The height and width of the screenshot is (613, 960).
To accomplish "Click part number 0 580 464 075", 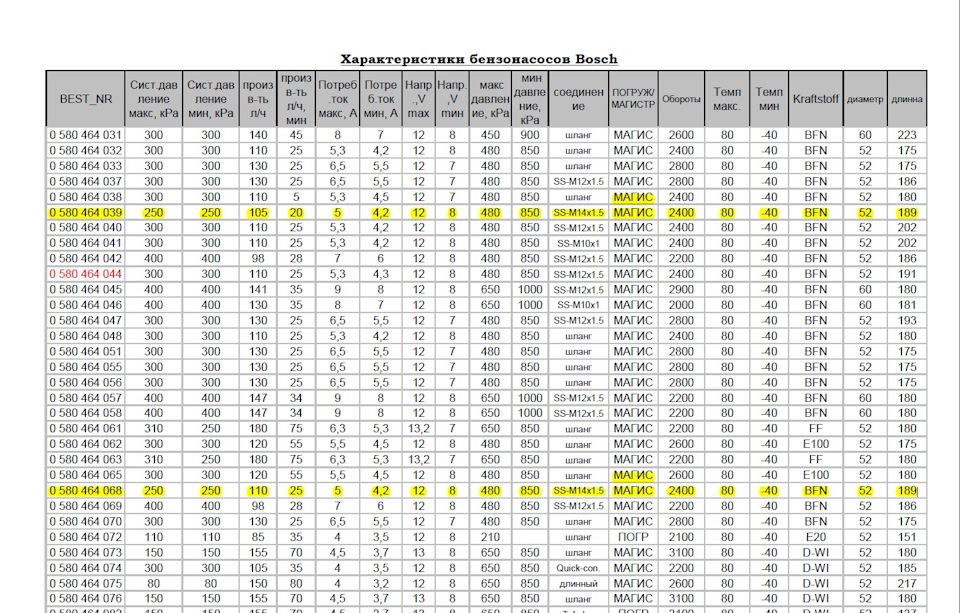I will (x=86, y=584).
